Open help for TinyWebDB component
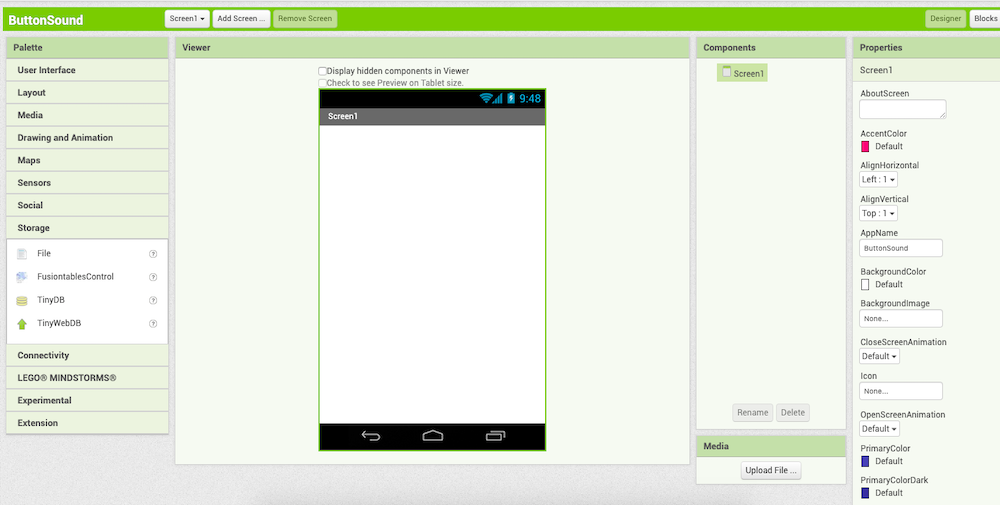Image resolution: width=1000 pixels, height=505 pixels. click(153, 323)
